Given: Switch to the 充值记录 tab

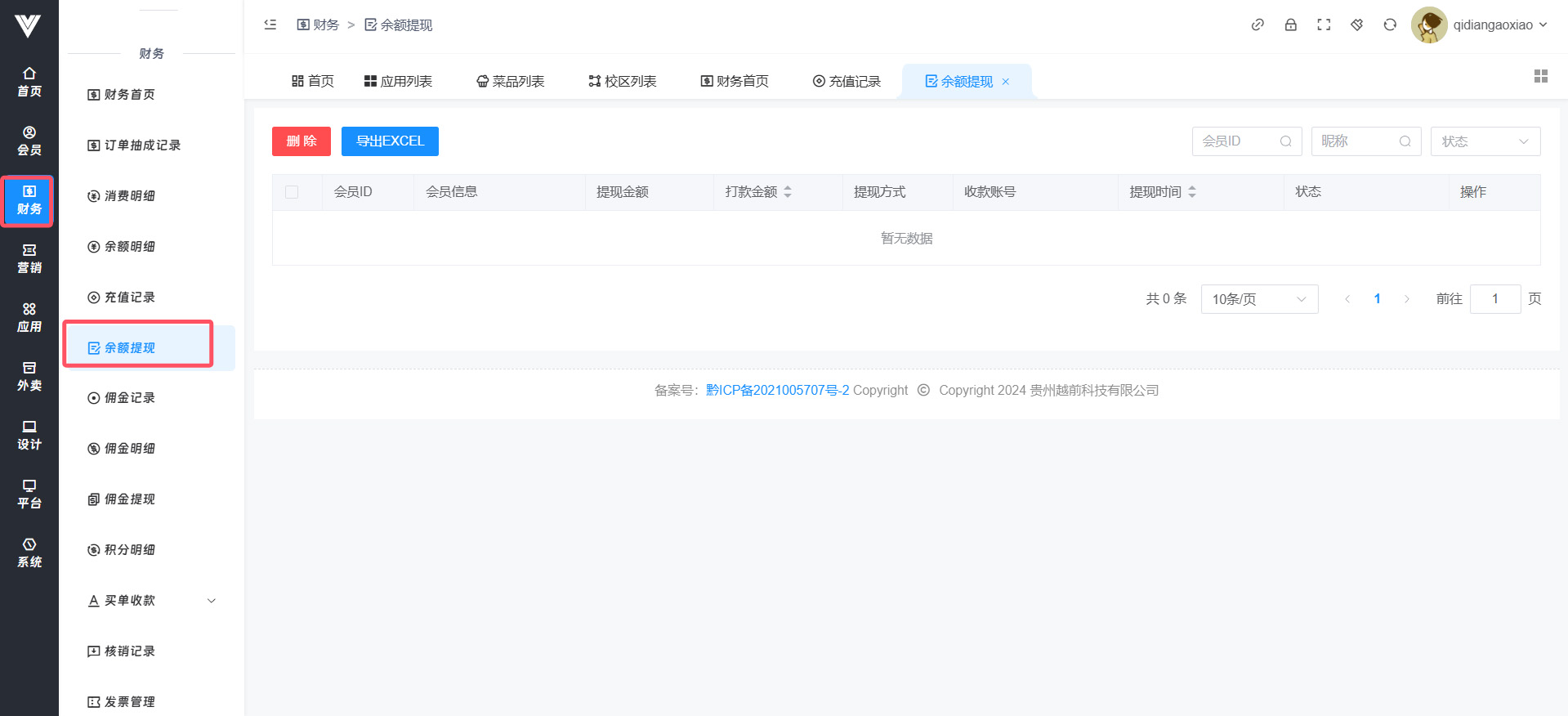Looking at the screenshot, I should [847, 82].
